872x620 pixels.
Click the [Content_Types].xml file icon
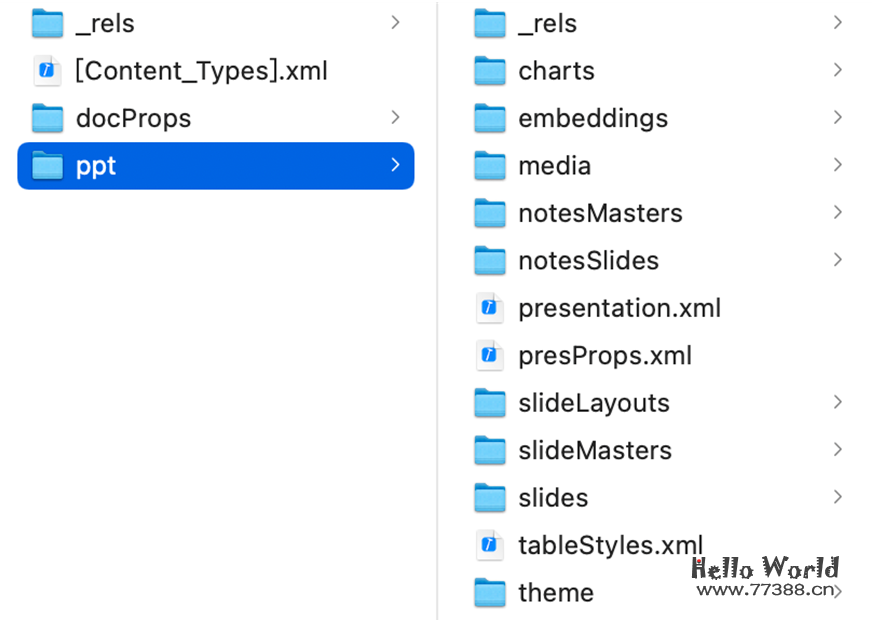pos(47,70)
